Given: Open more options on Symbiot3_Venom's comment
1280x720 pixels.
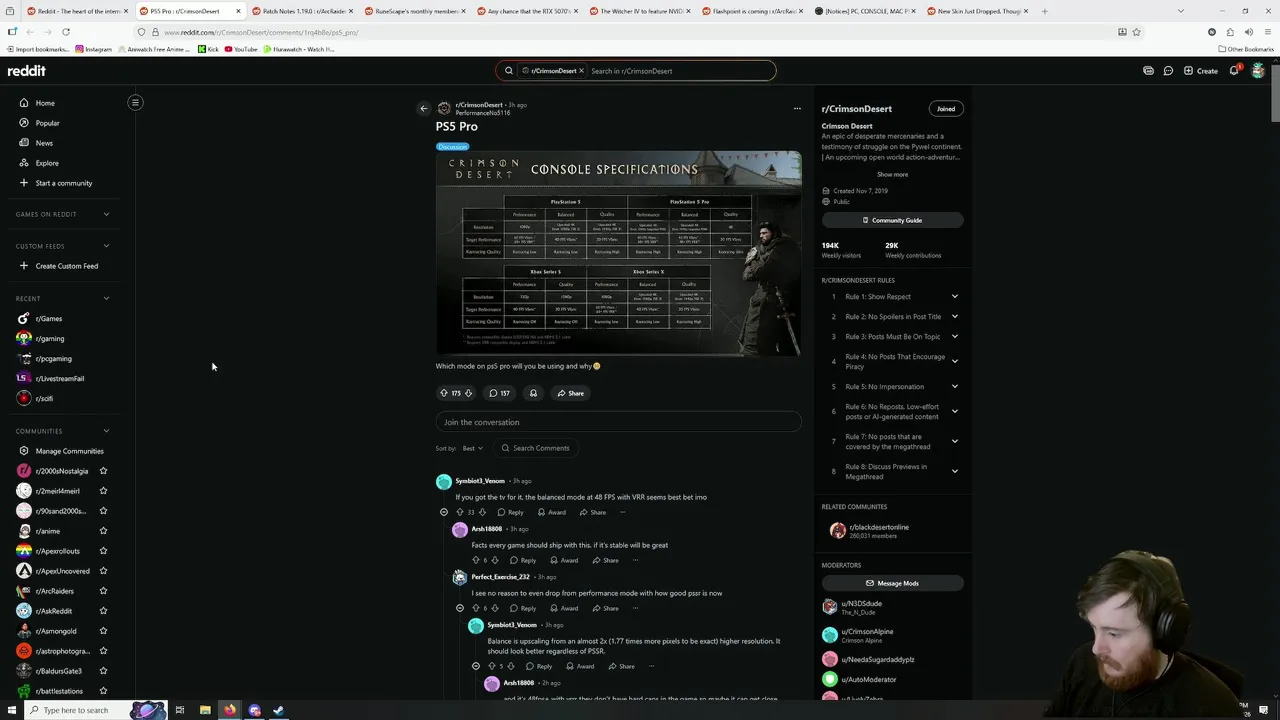Looking at the screenshot, I should [x=622, y=512].
